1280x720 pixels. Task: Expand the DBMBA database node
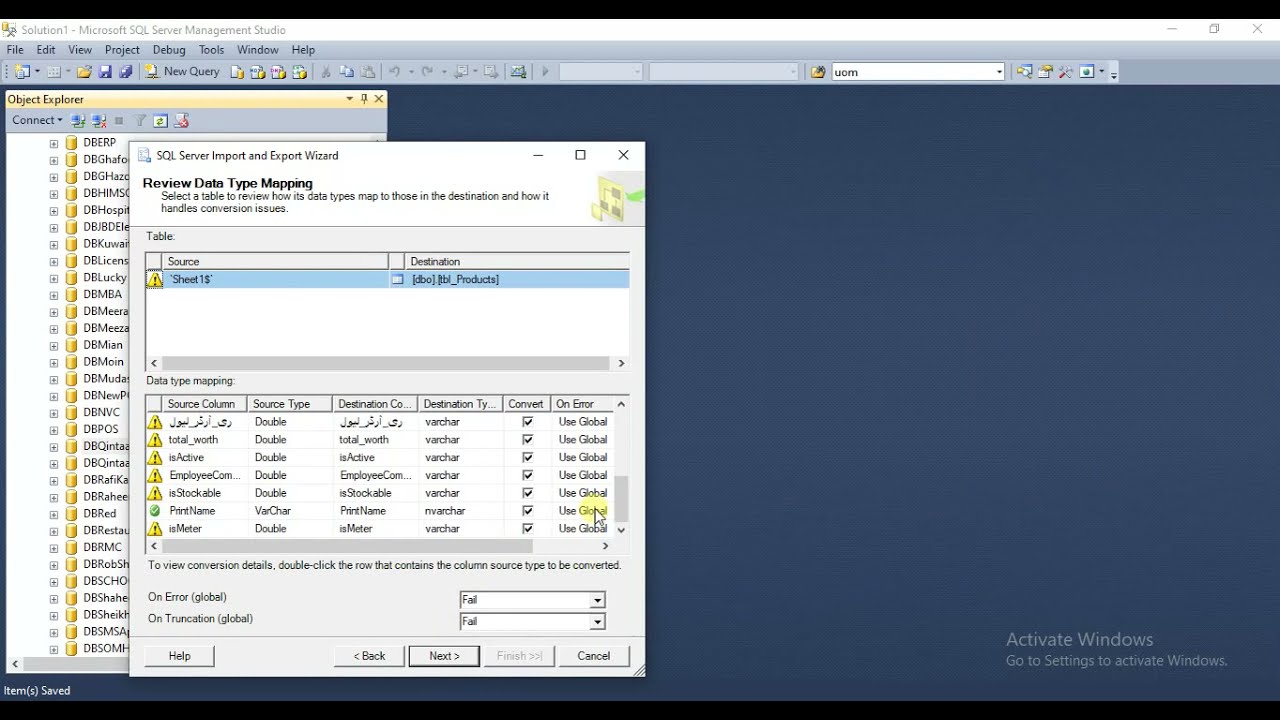click(x=54, y=295)
